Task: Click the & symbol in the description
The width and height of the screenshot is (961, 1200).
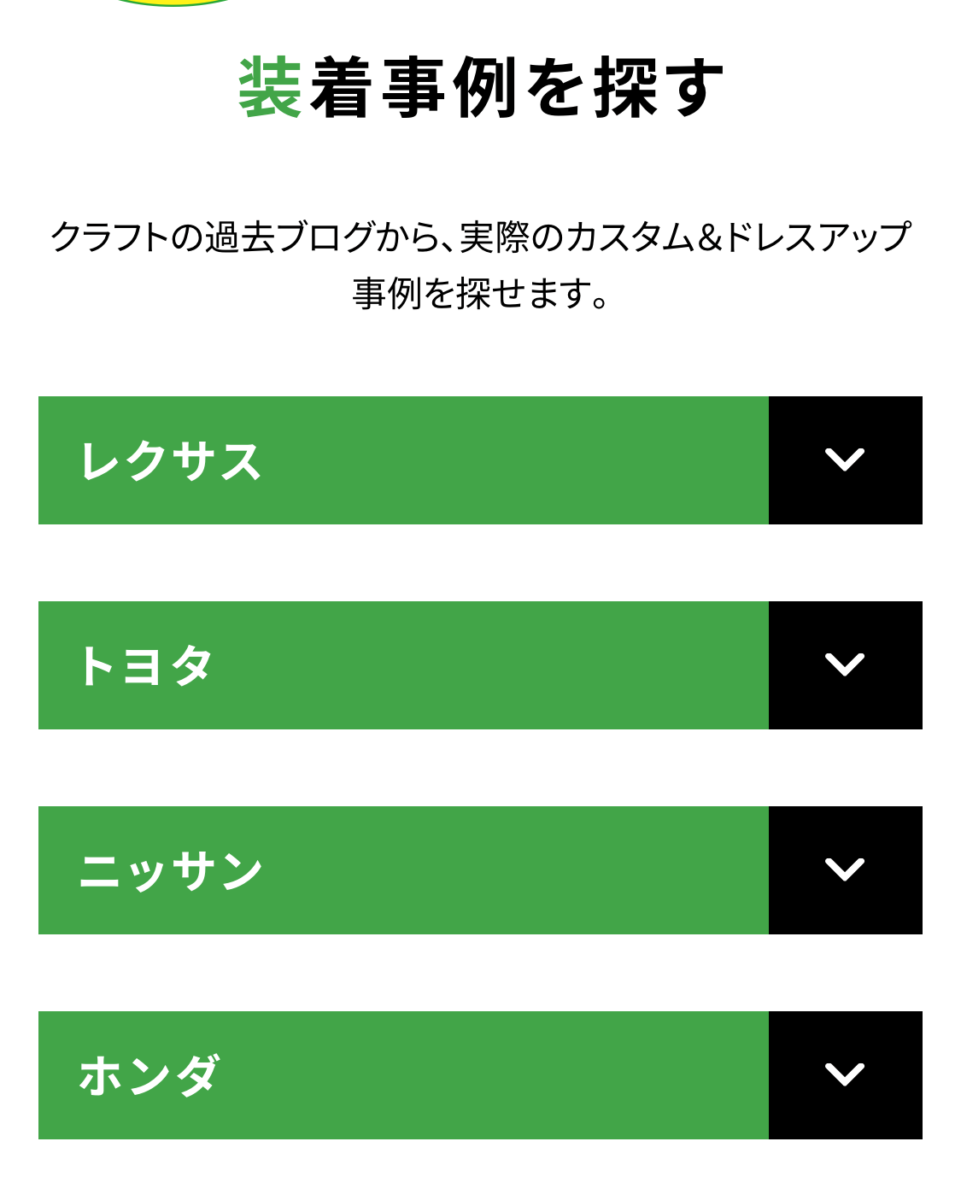Action: pyautogui.click(x=710, y=238)
